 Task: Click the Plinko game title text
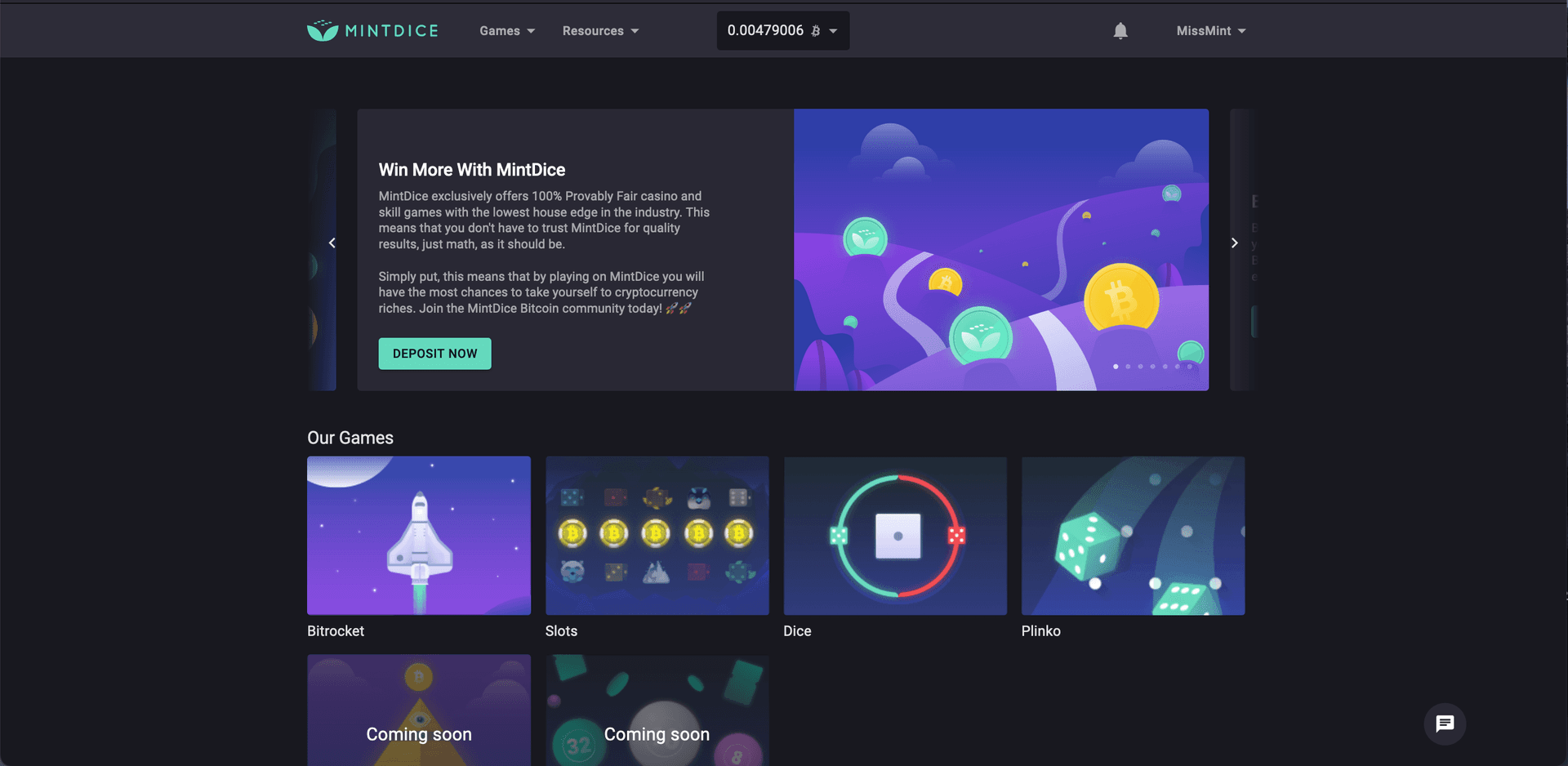[1040, 631]
